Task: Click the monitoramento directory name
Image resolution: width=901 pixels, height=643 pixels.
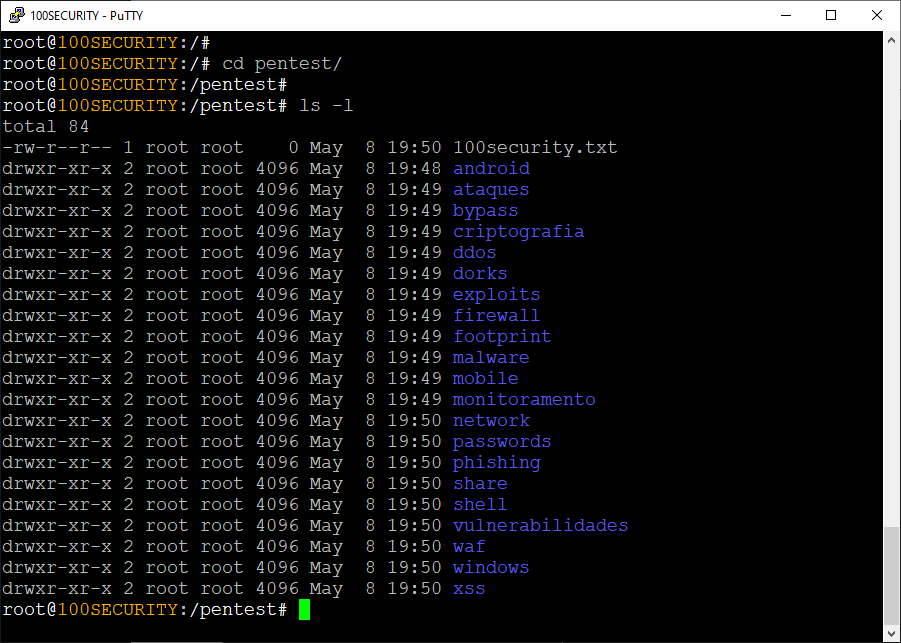Action: pos(524,399)
